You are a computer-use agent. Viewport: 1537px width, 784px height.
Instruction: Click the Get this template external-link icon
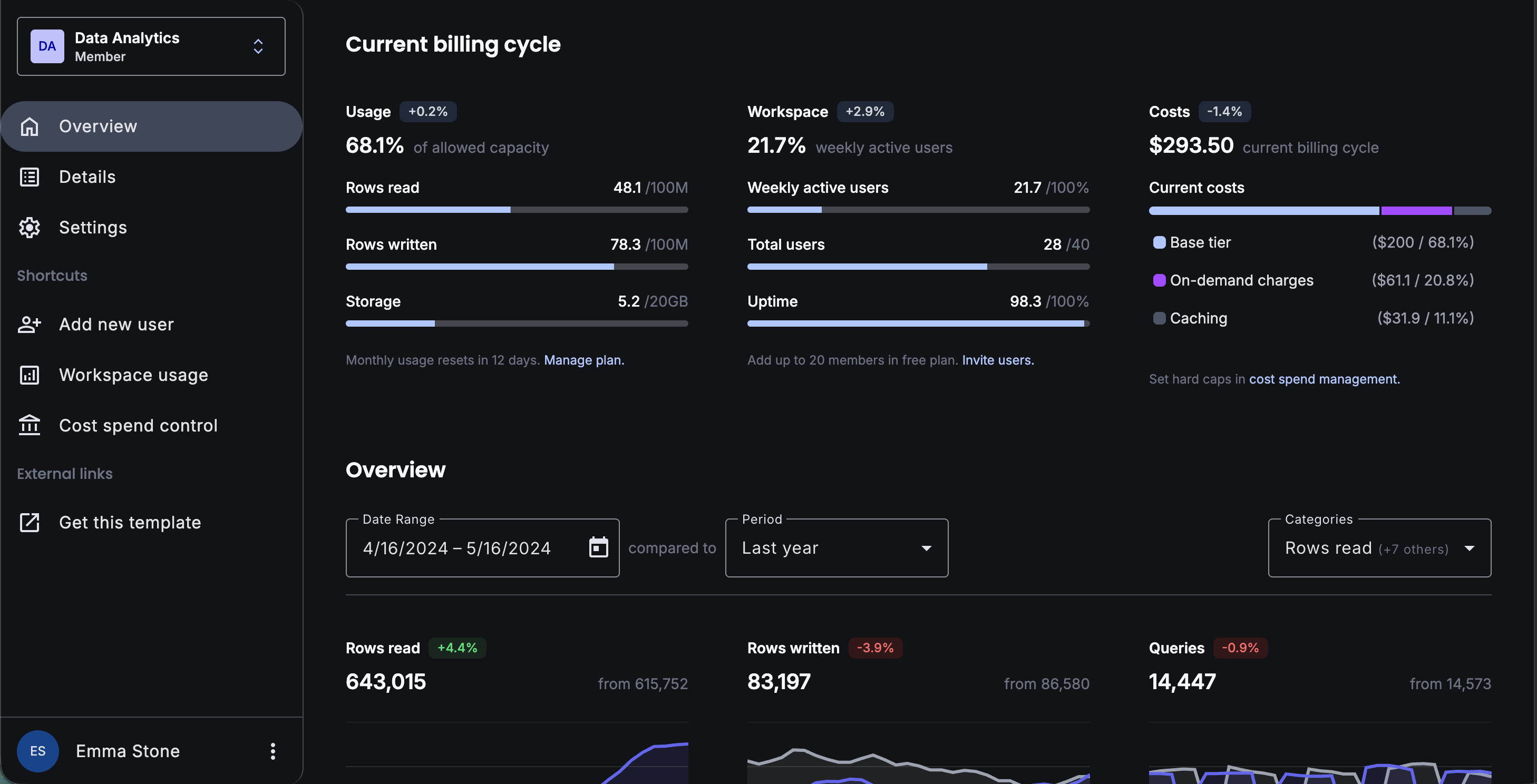point(29,522)
